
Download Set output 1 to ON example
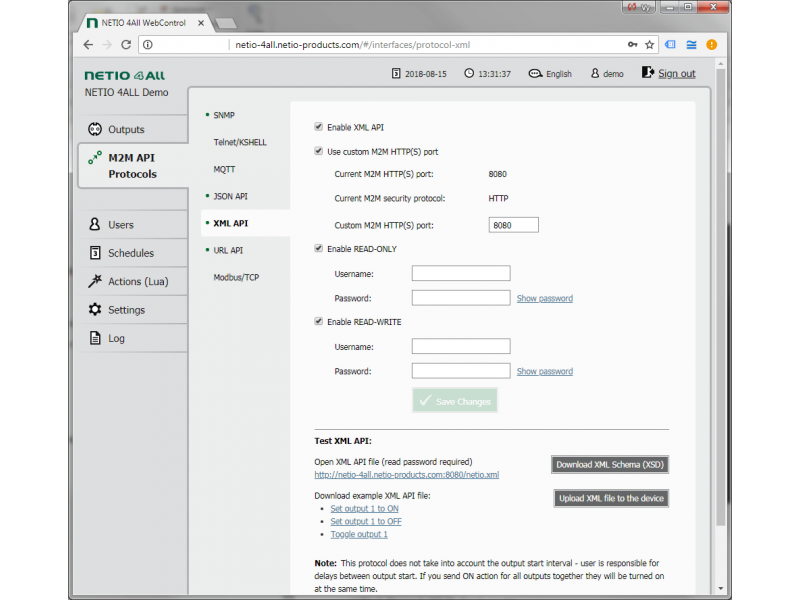tap(364, 509)
